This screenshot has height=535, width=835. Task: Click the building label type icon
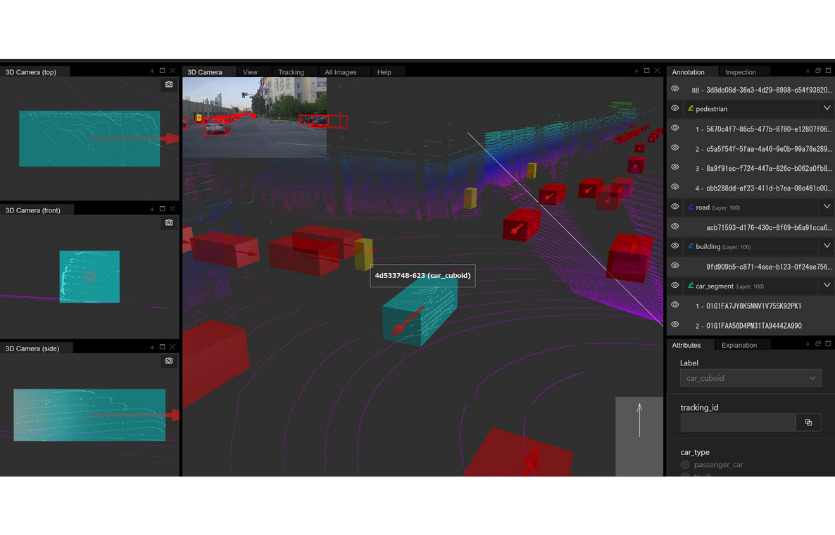tap(690, 246)
